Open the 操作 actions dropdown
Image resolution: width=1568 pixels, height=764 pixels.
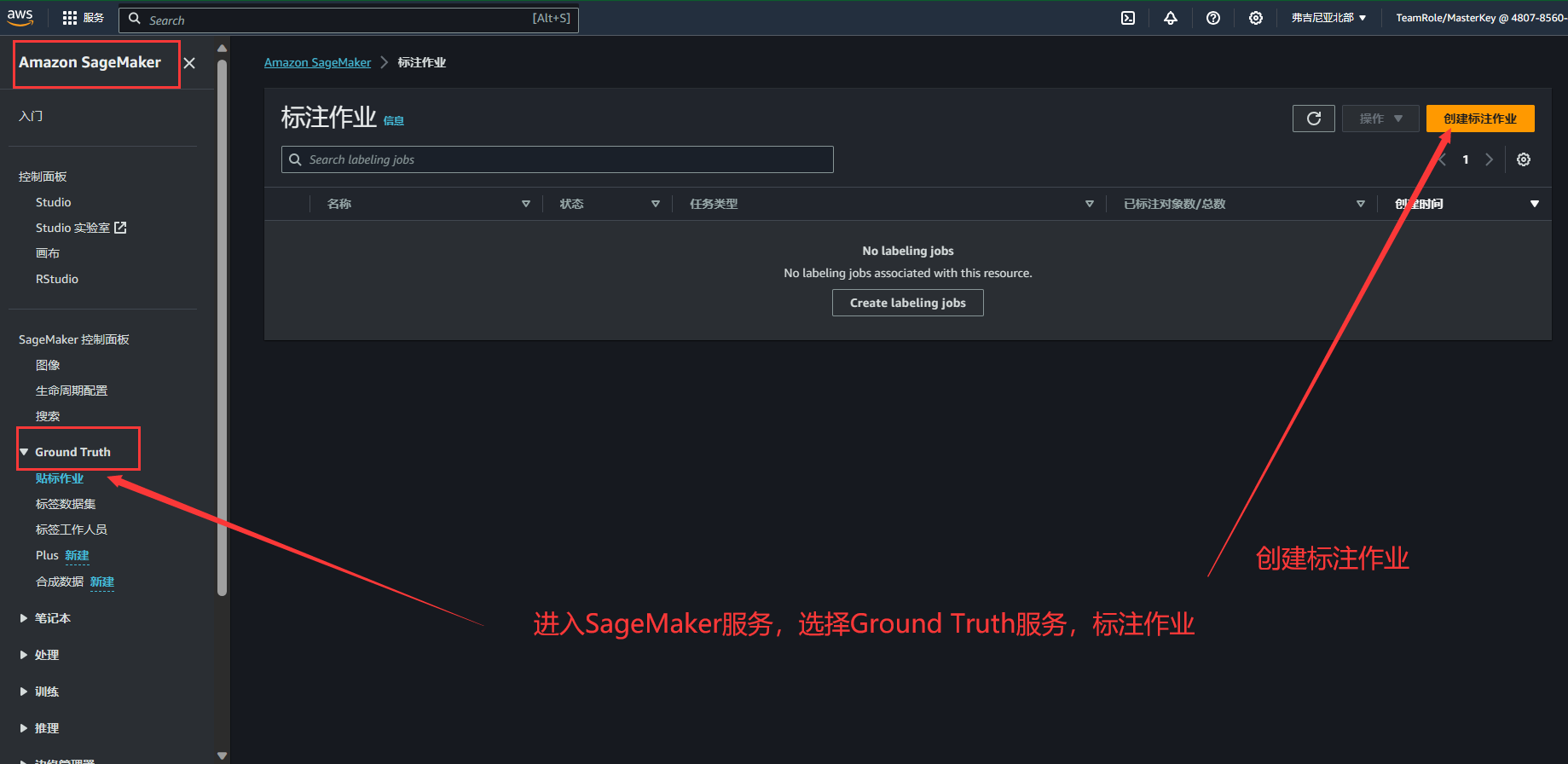point(1380,119)
